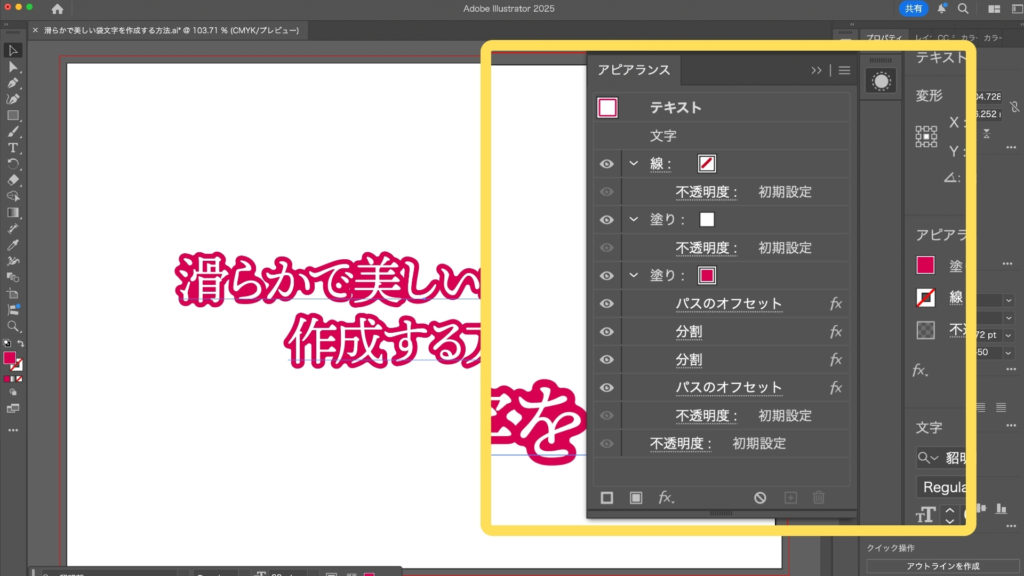Click Add New Effect fx icon at panel bottom
This screenshot has height=576, width=1024.
click(665, 497)
